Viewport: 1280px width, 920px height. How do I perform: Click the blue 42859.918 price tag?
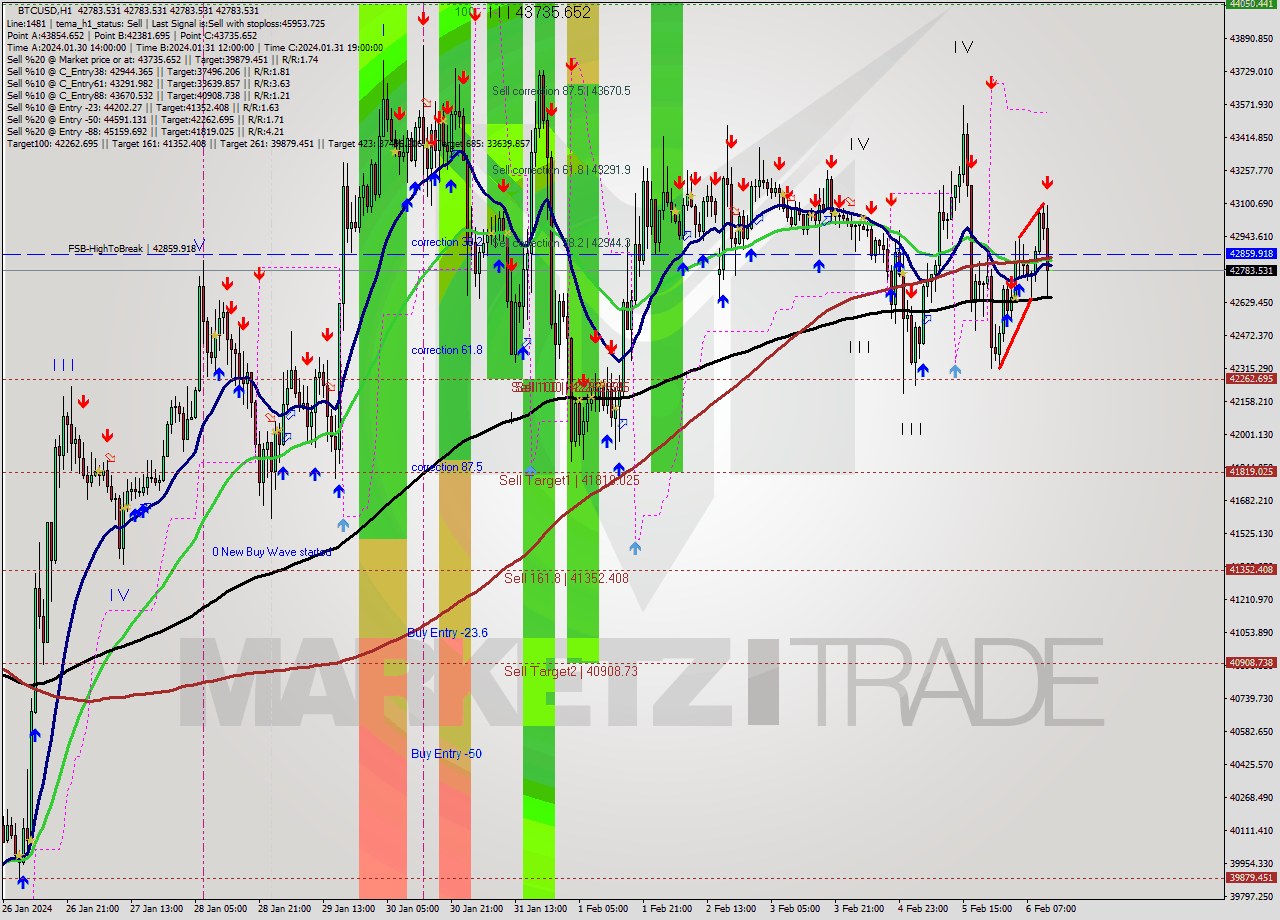pos(1251,254)
